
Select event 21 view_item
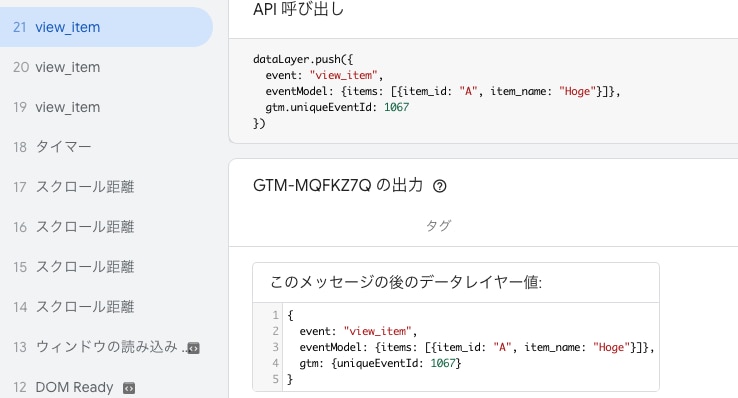(x=105, y=27)
